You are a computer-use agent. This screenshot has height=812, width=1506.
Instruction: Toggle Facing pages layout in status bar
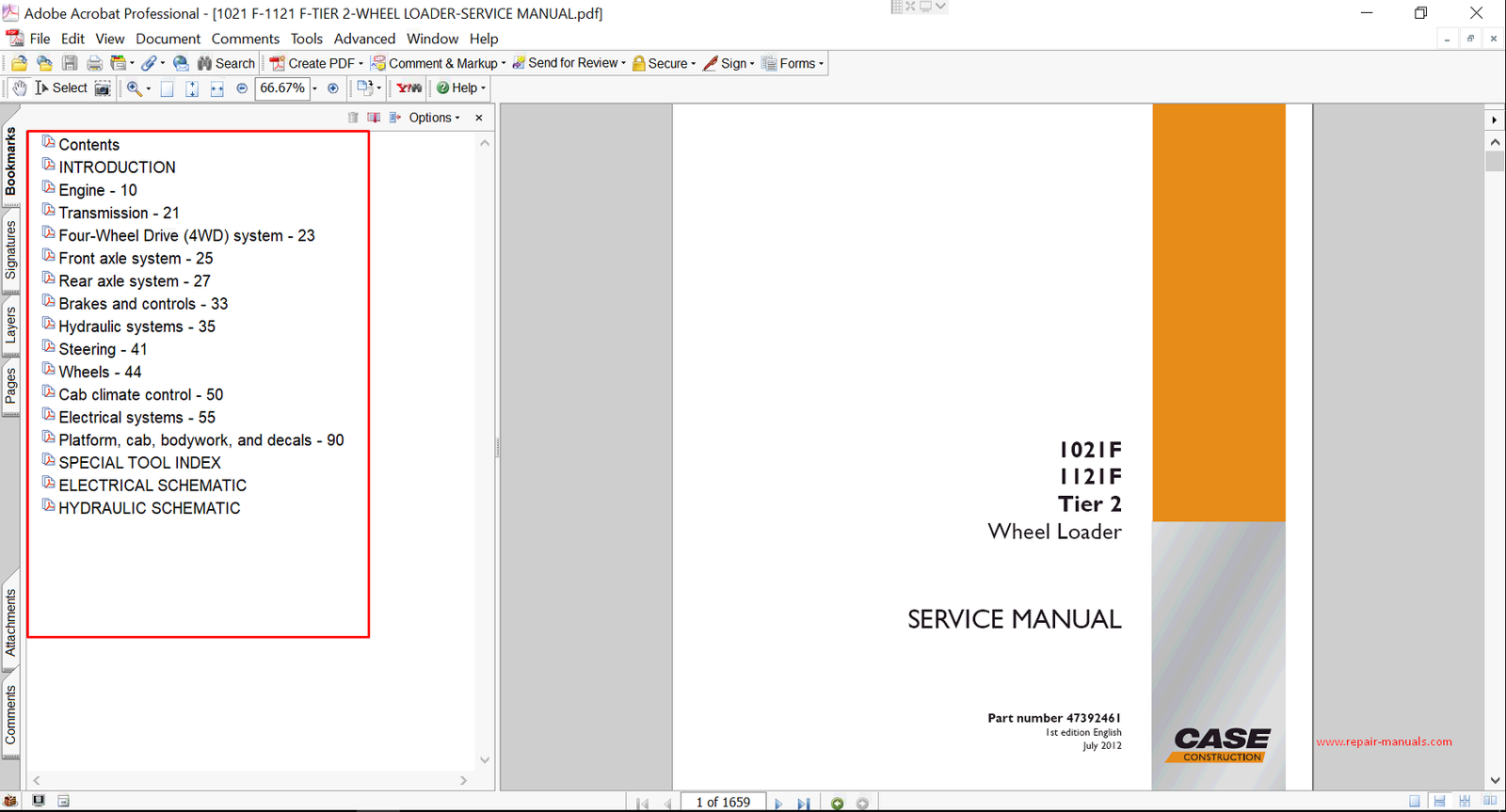click(x=1490, y=802)
